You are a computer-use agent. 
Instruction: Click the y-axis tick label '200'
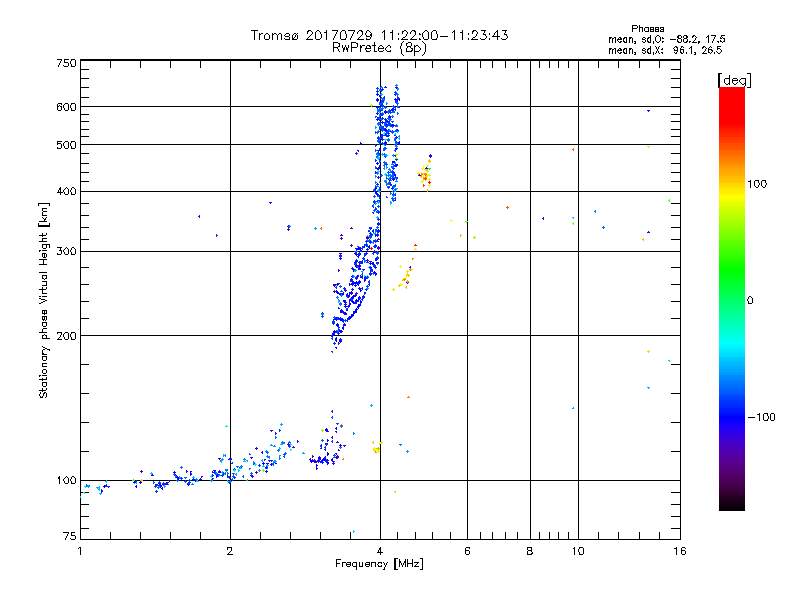[66, 336]
